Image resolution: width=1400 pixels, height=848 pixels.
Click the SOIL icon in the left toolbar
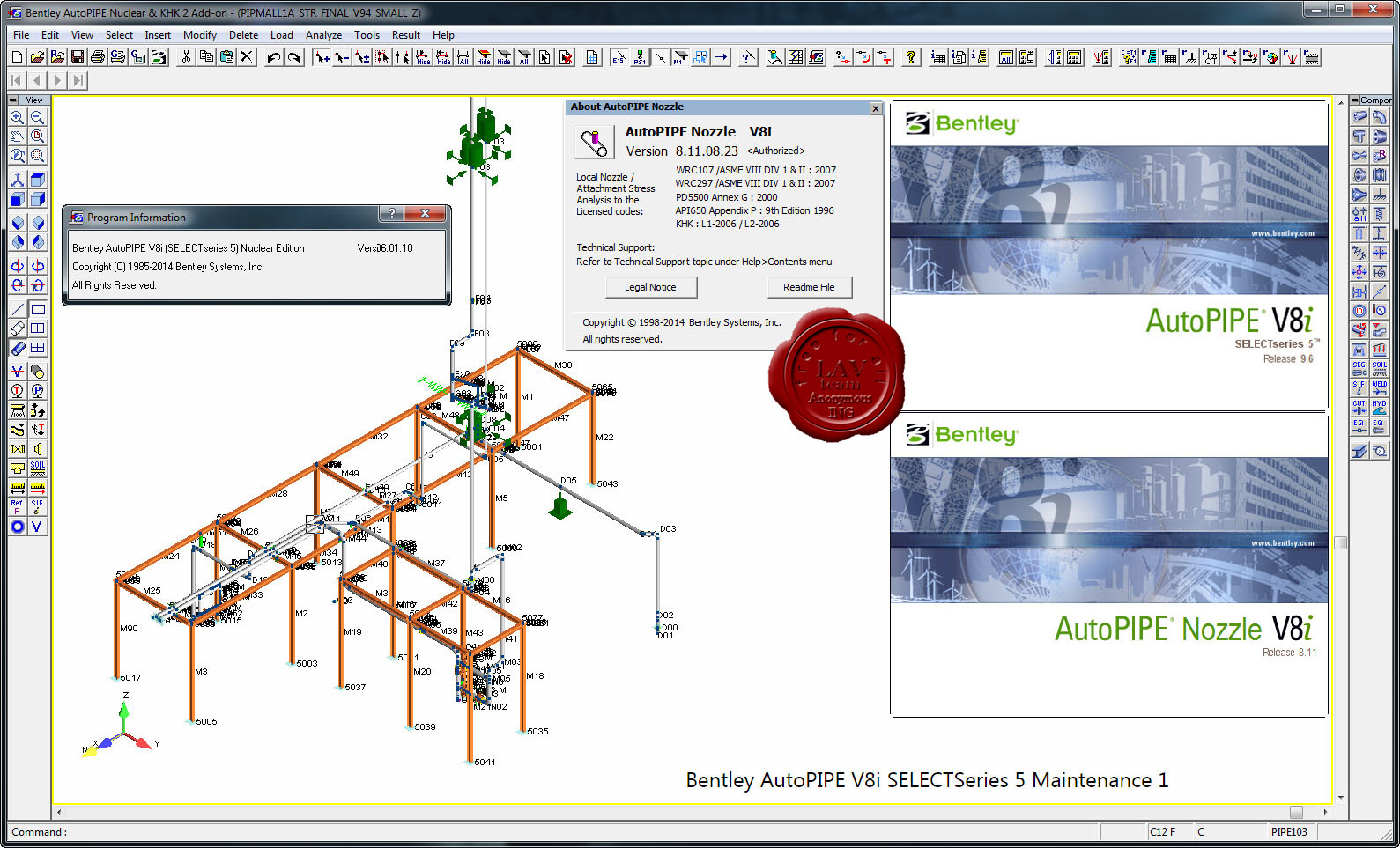click(37, 468)
